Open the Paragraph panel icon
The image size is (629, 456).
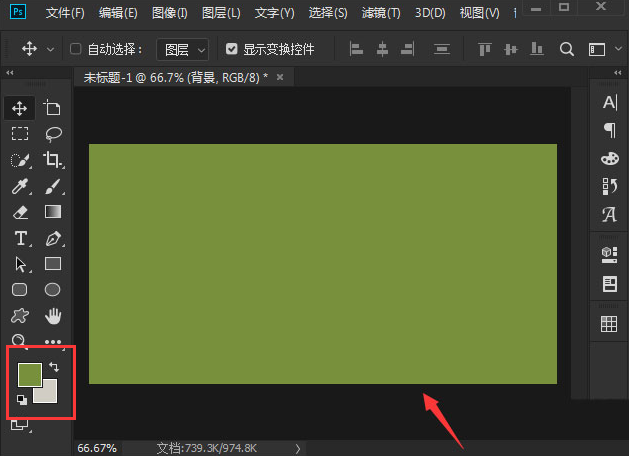(609, 130)
